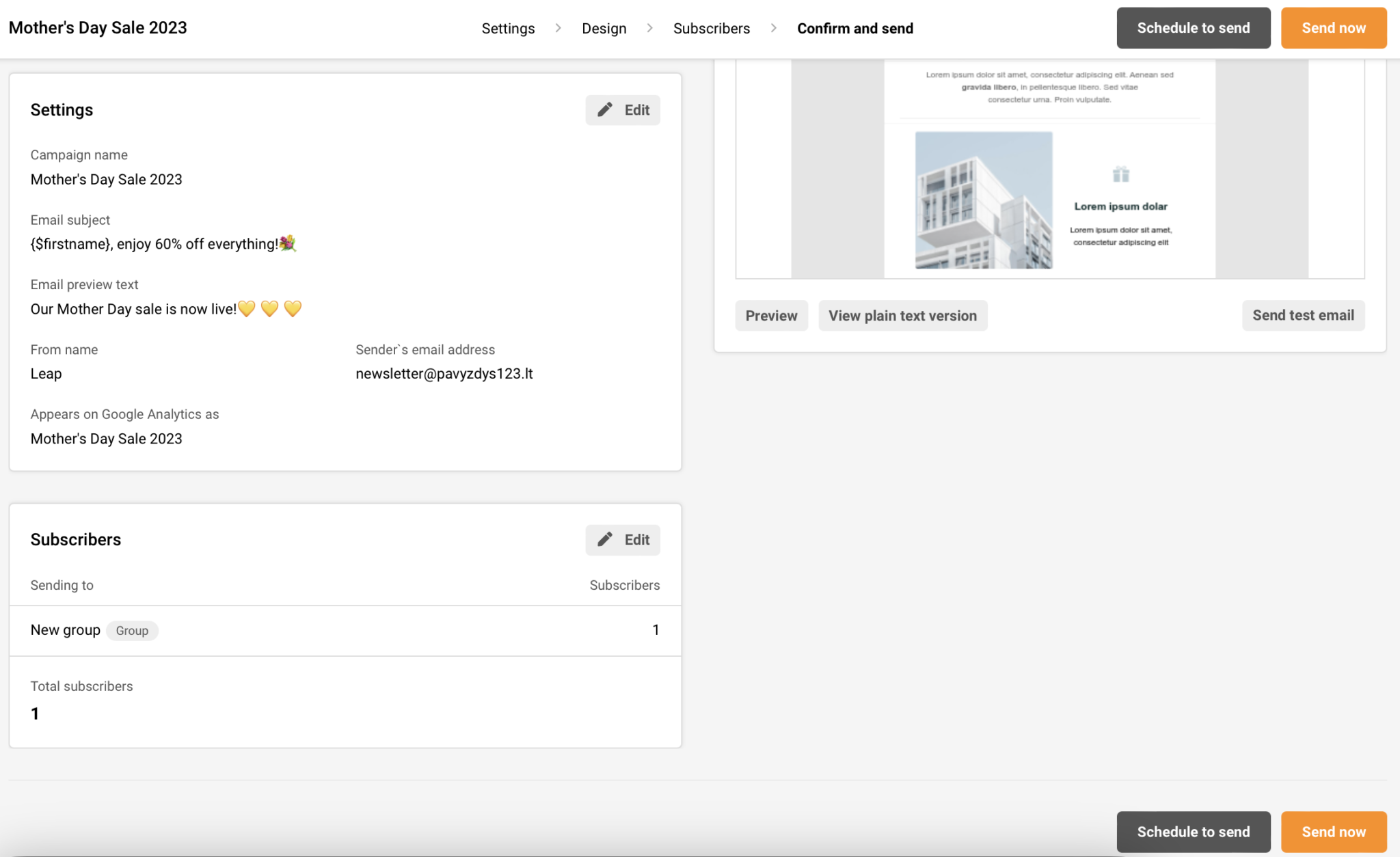Click Send now at the bottom

coord(1333,832)
